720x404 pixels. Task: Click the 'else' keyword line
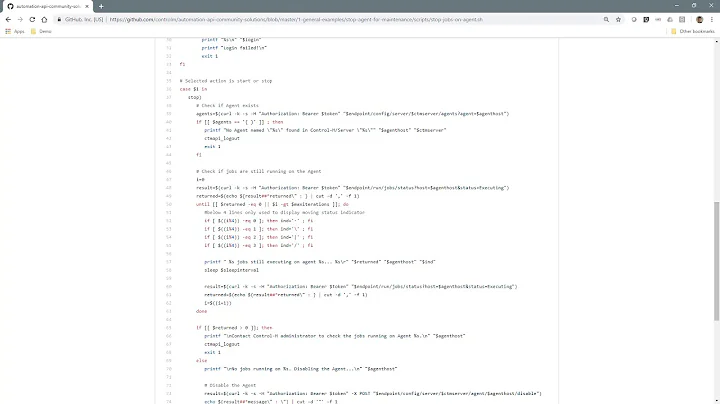click(x=201, y=360)
